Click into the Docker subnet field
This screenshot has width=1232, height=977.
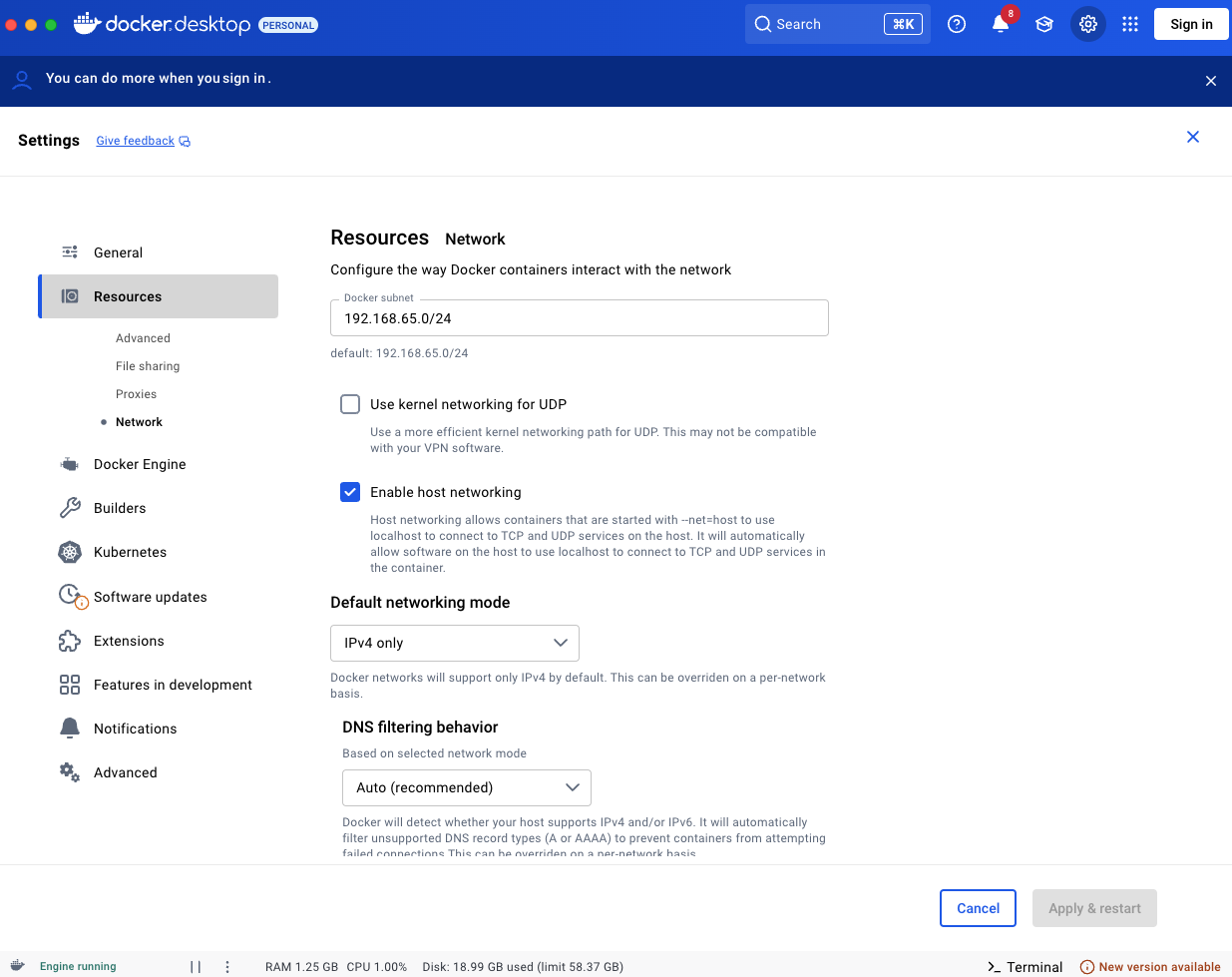[579, 318]
